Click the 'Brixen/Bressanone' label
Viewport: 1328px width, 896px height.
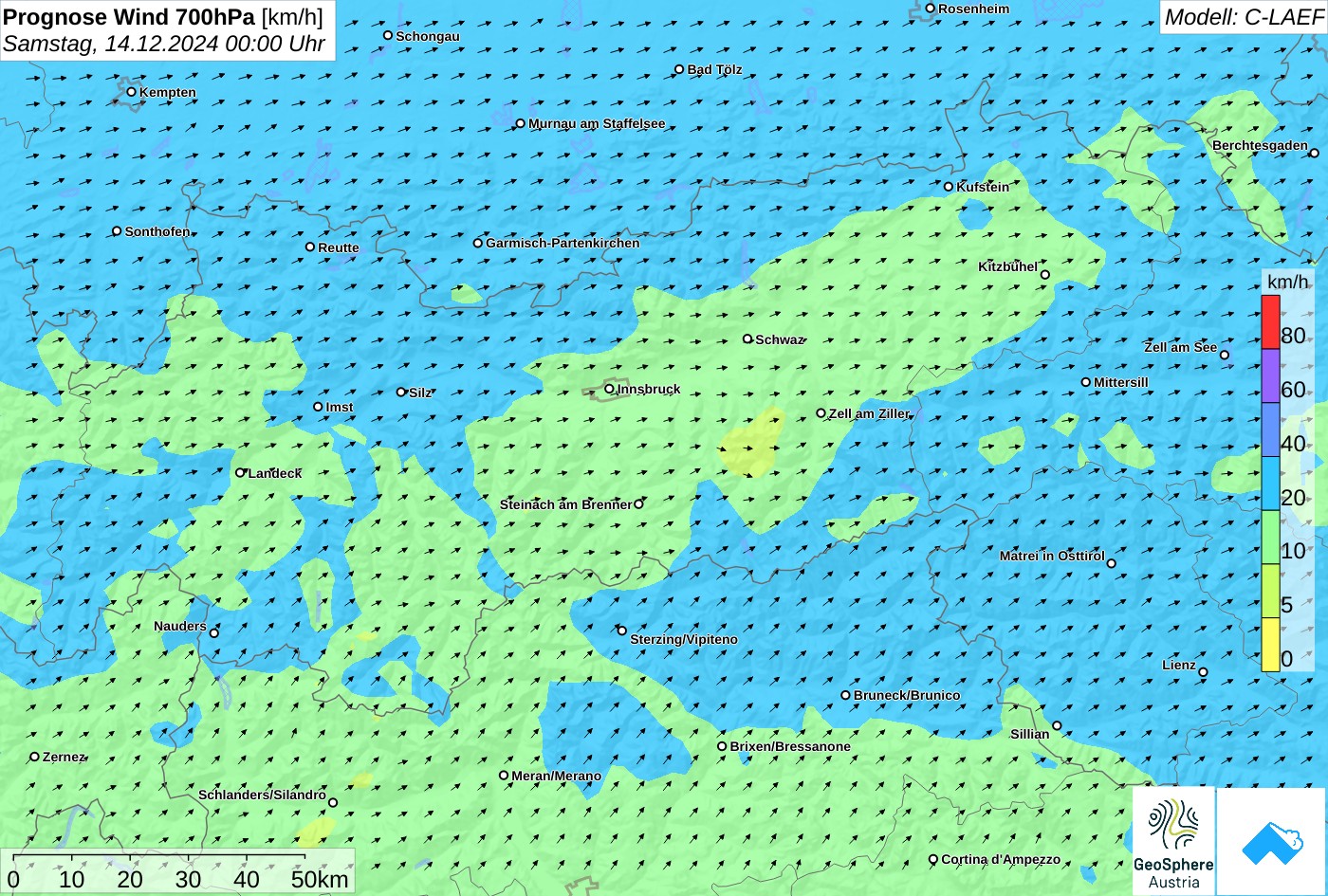[790, 746]
